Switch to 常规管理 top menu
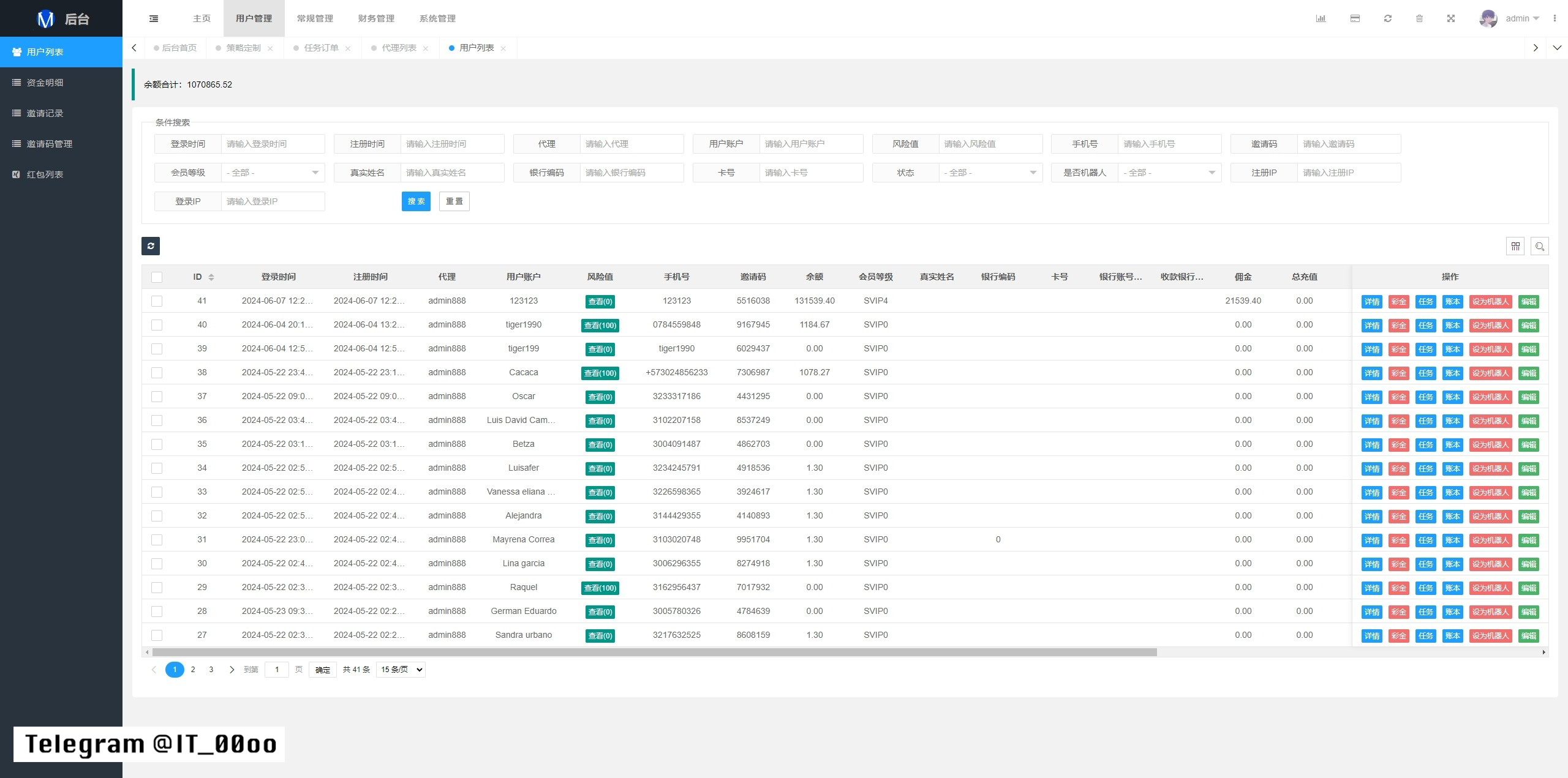Image resolution: width=1568 pixels, height=778 pixels. pos(315,18)
